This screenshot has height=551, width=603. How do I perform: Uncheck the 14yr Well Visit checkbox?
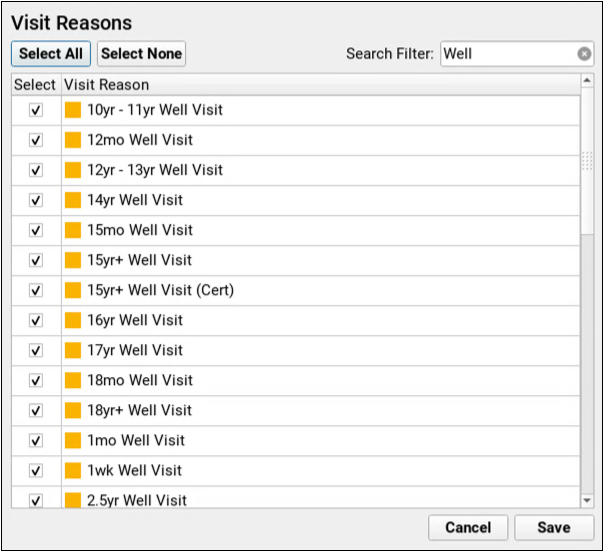36,200
